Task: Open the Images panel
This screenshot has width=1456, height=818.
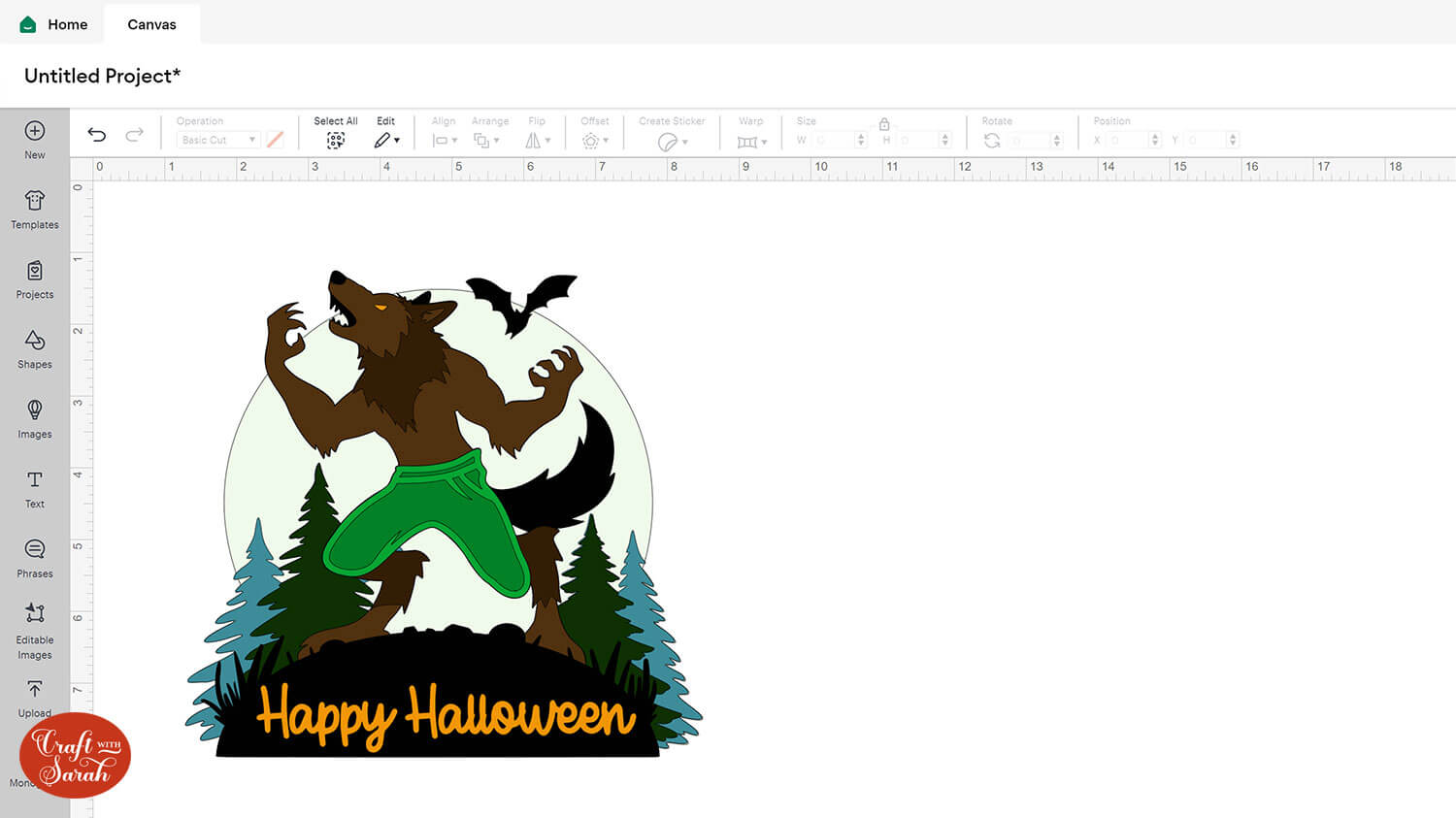Action: [34, 419]
